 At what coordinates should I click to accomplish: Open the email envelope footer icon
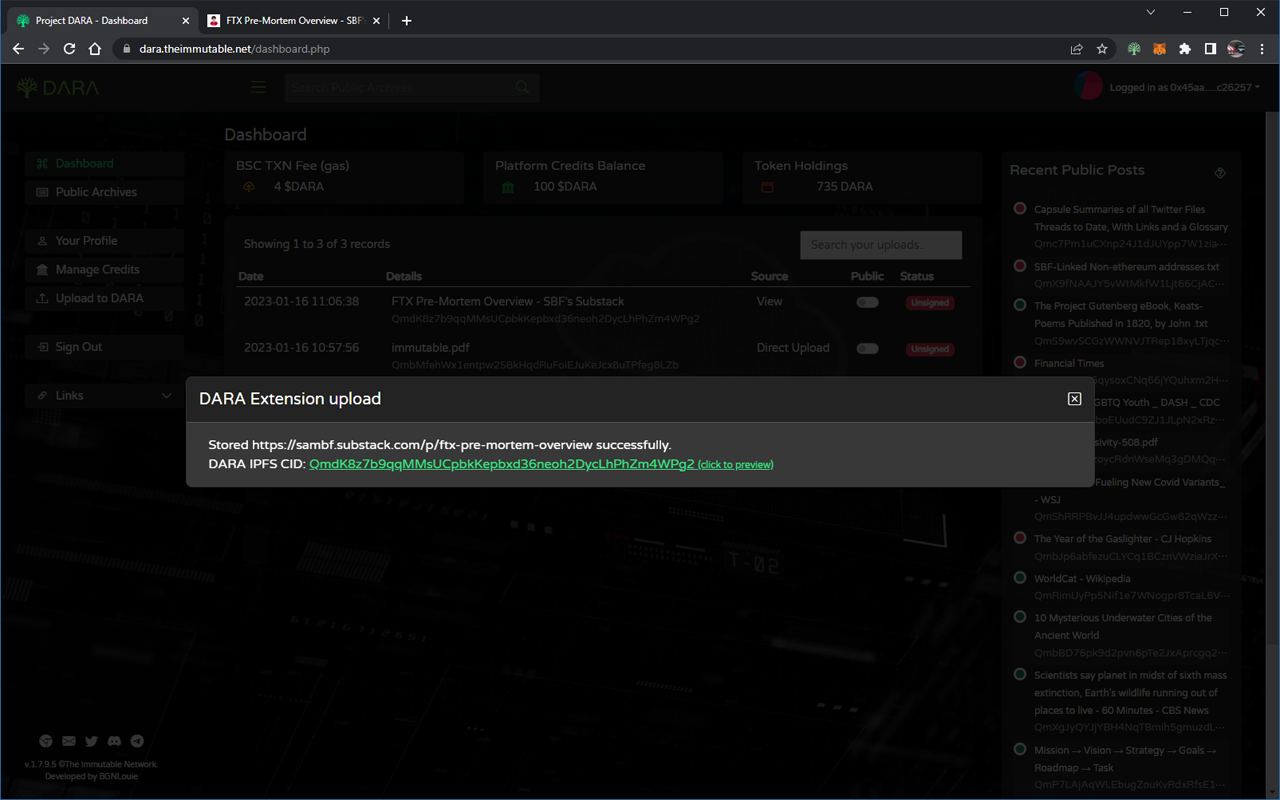point(69,741)
